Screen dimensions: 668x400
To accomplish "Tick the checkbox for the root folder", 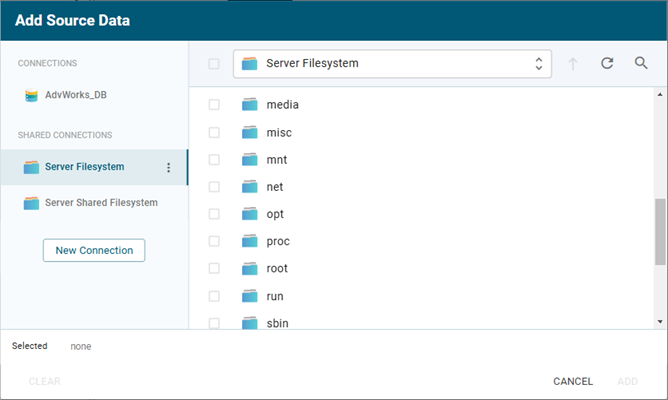I will pyautogui.click(x=213, y=269).
